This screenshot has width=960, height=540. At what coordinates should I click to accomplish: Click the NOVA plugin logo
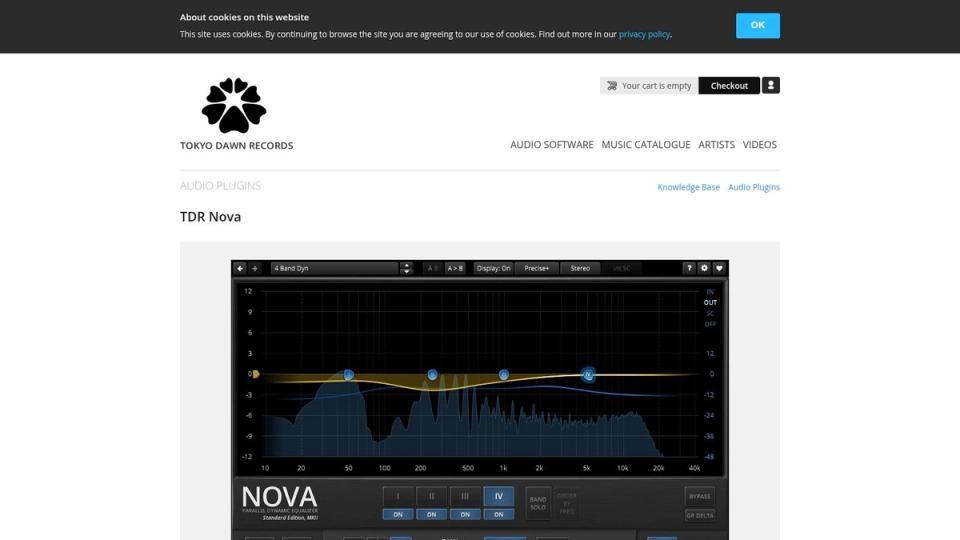[x=280, y=503]
